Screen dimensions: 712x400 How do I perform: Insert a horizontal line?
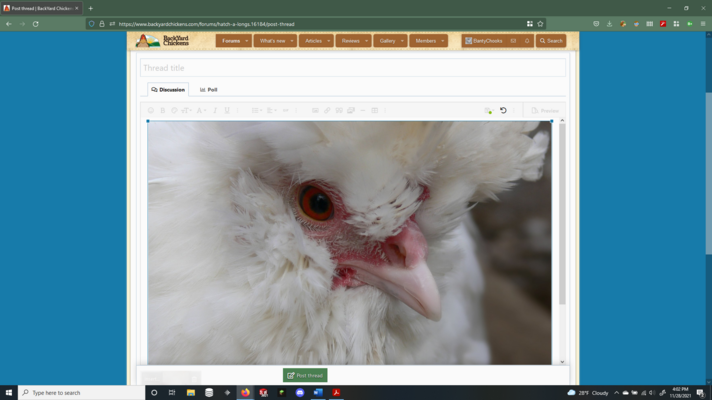[x=363, y=110]
